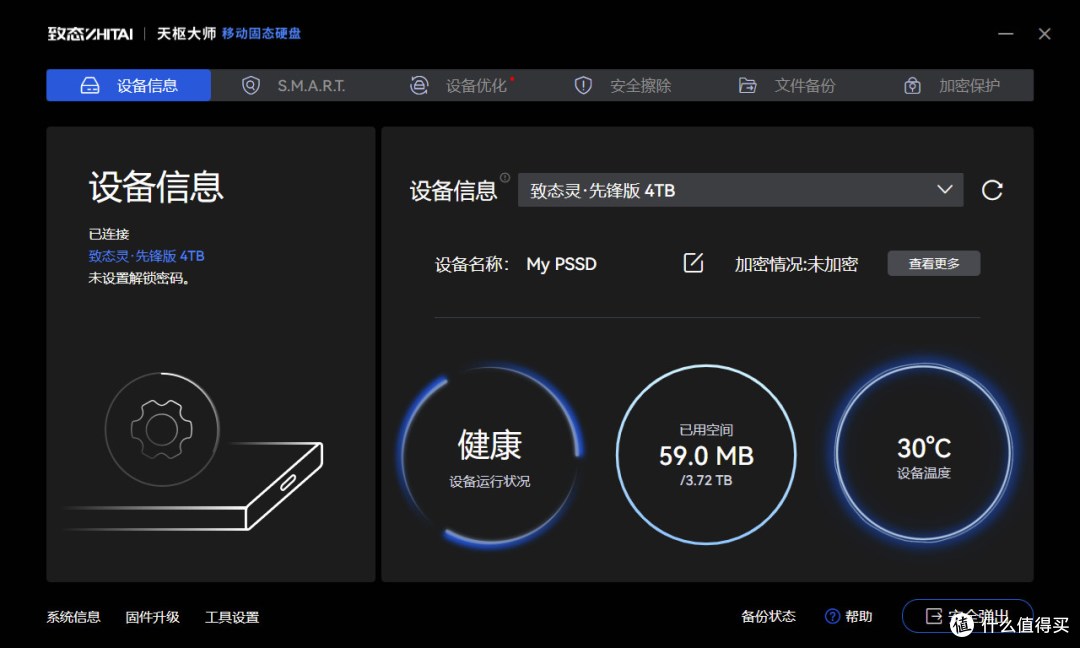Click the gear settings icon in left panel
This screenshot has width=1080, height=648.
tap(162, 430)
